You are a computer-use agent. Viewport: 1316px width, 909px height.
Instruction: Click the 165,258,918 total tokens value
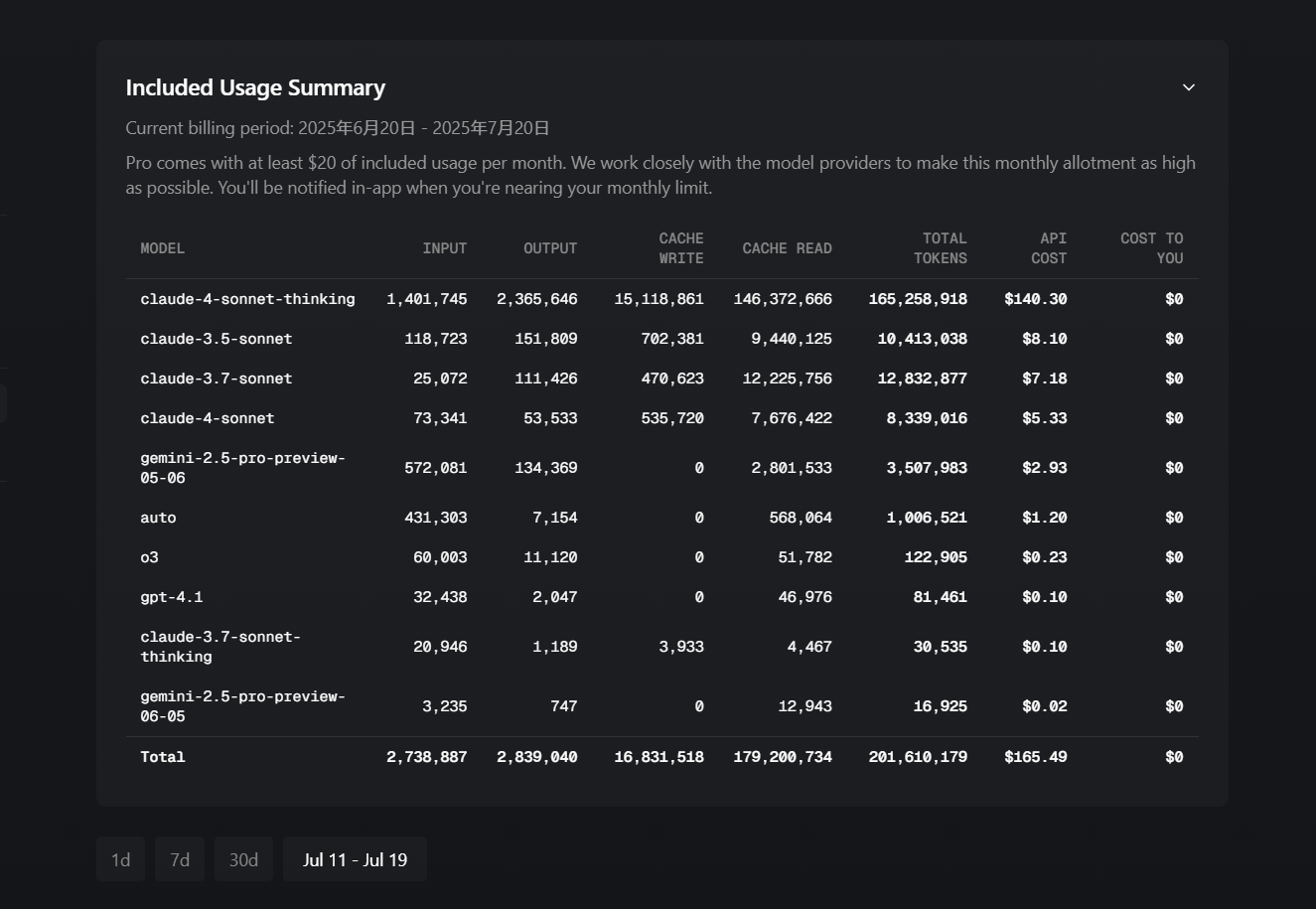click(918, 299)
